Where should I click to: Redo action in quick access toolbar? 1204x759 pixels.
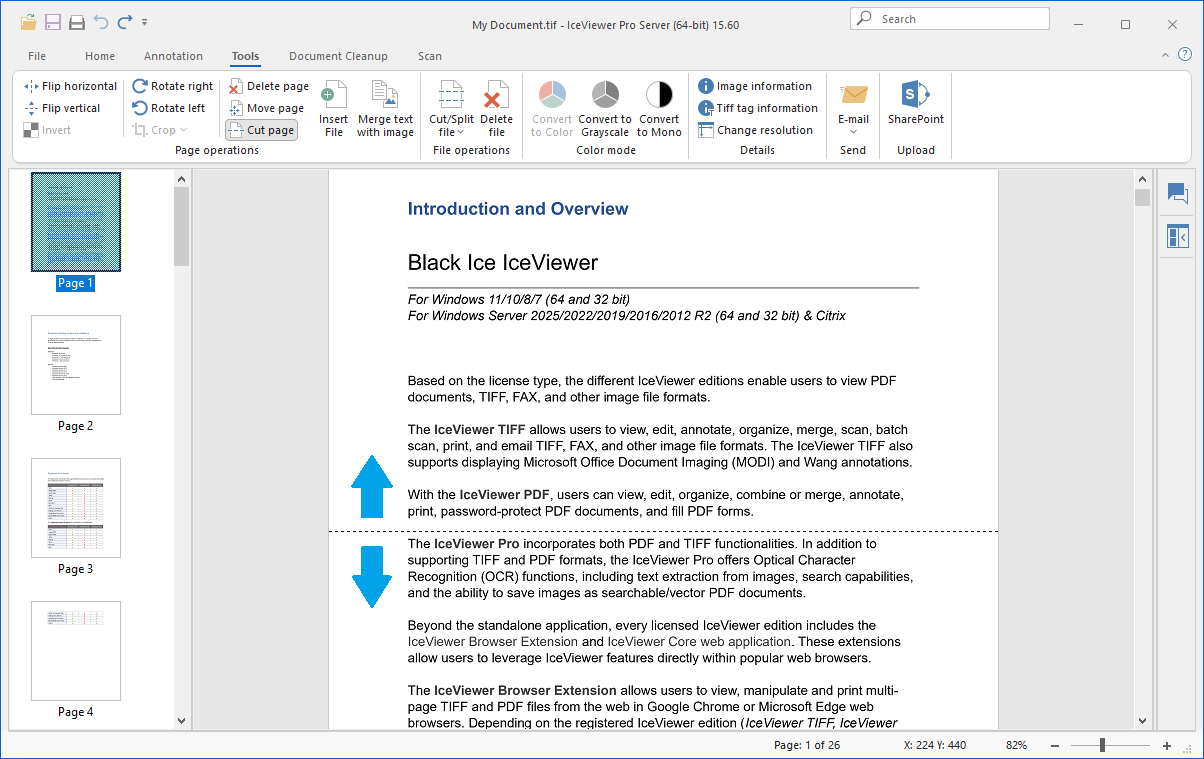tap(125, 21)
